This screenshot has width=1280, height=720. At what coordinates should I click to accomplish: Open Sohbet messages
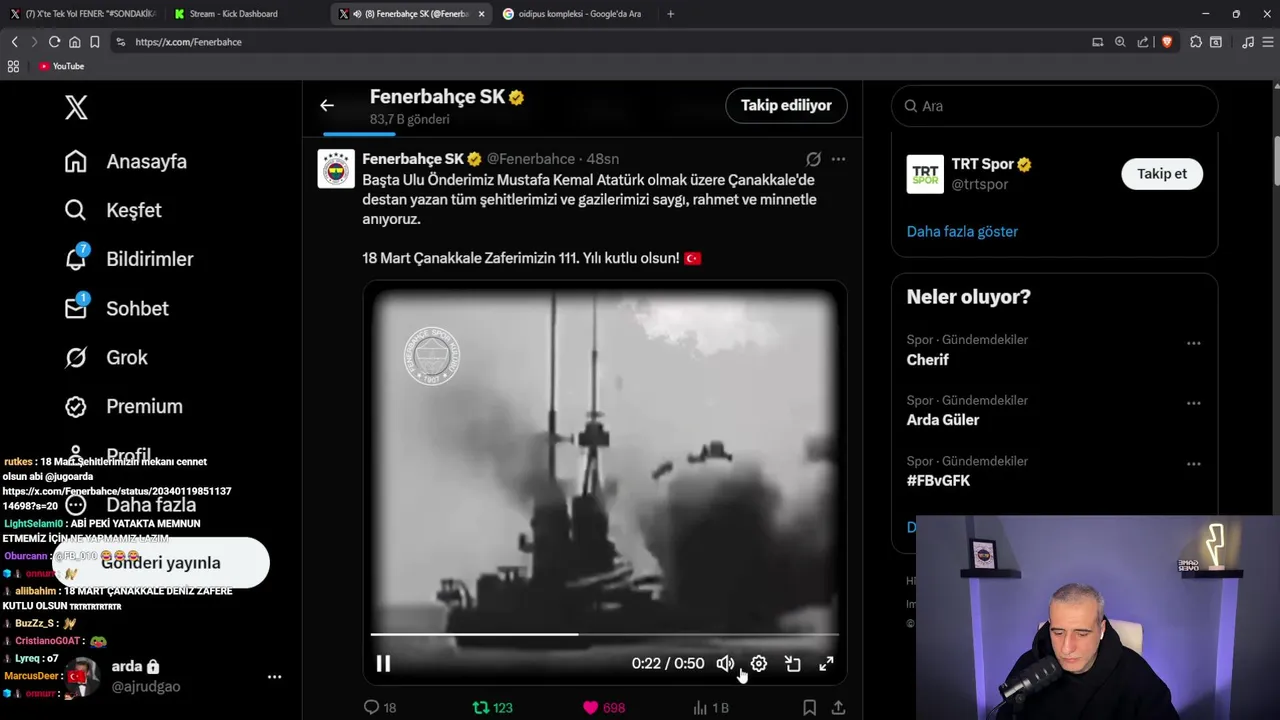116,308
